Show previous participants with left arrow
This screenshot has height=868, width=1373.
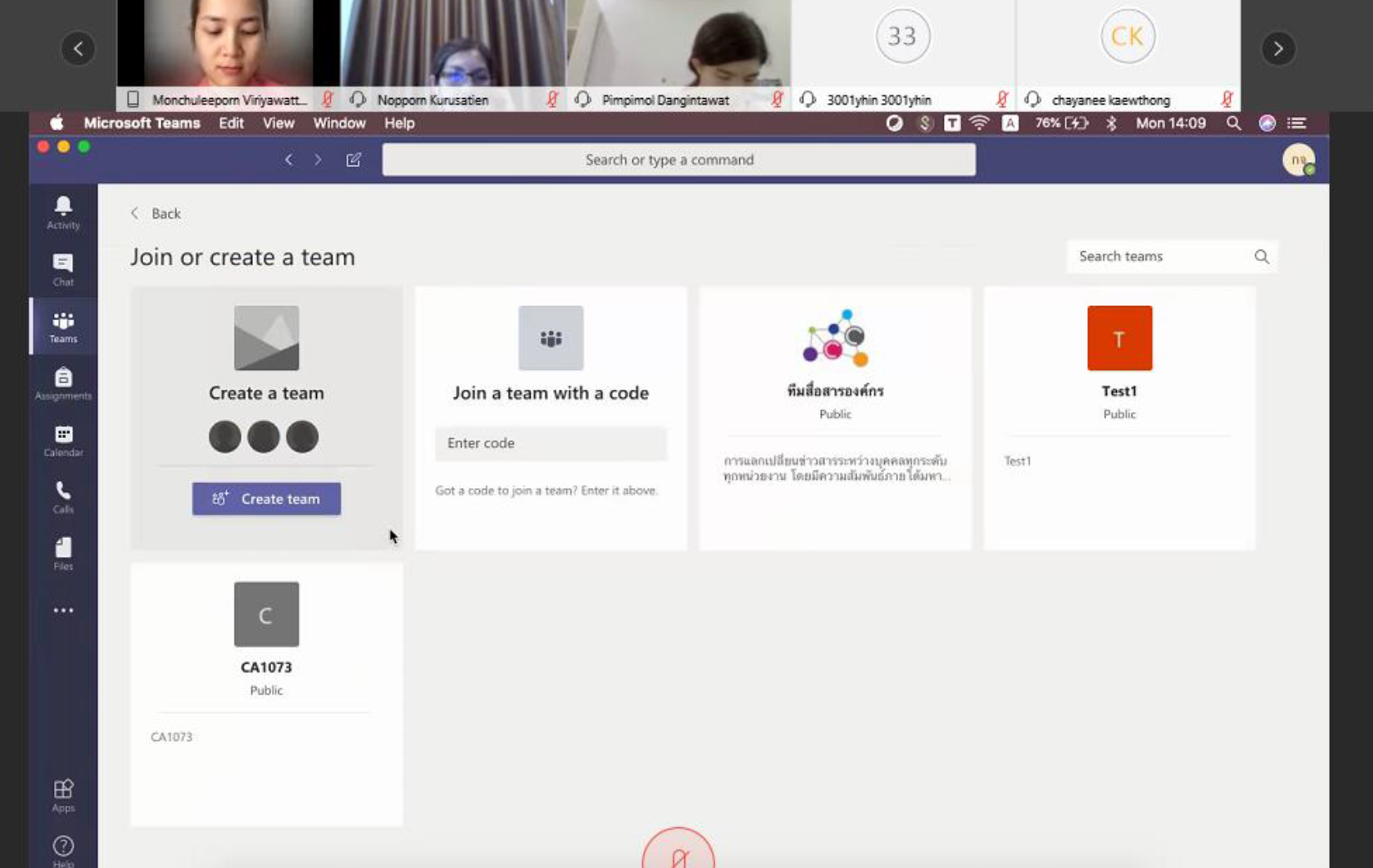click(x=78, y=49)
